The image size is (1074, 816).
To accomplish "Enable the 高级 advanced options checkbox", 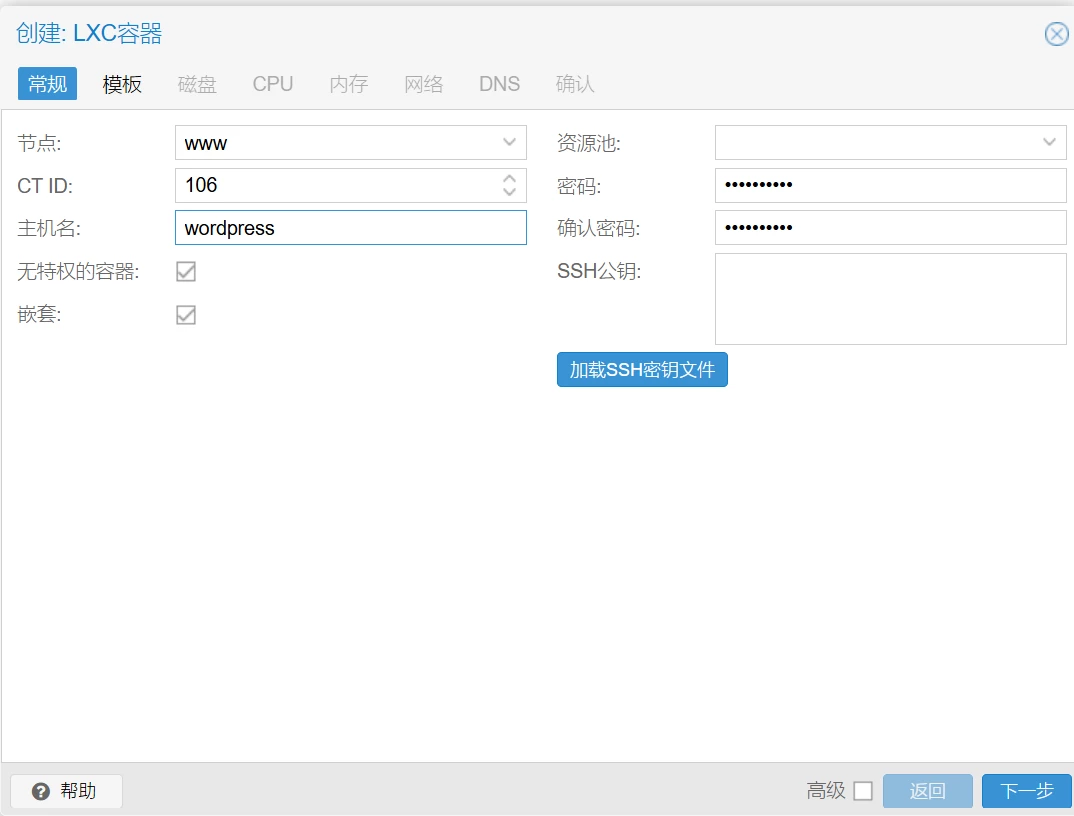I will point(863,791).
